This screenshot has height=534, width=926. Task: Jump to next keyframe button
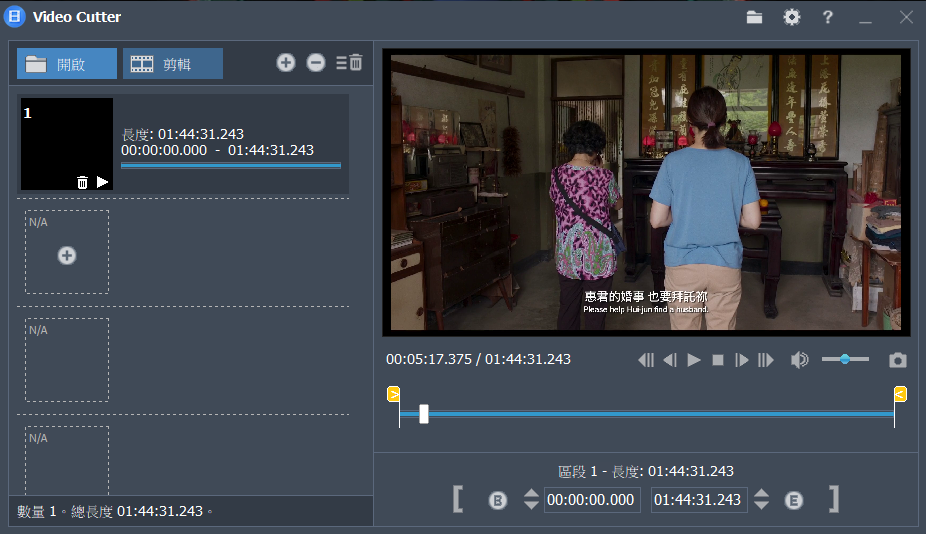[766, 360]
